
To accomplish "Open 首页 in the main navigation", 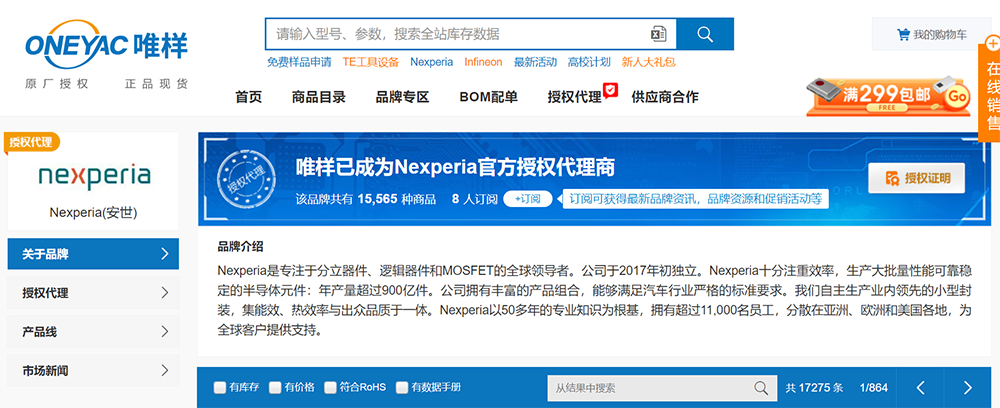I will [249, 97].
